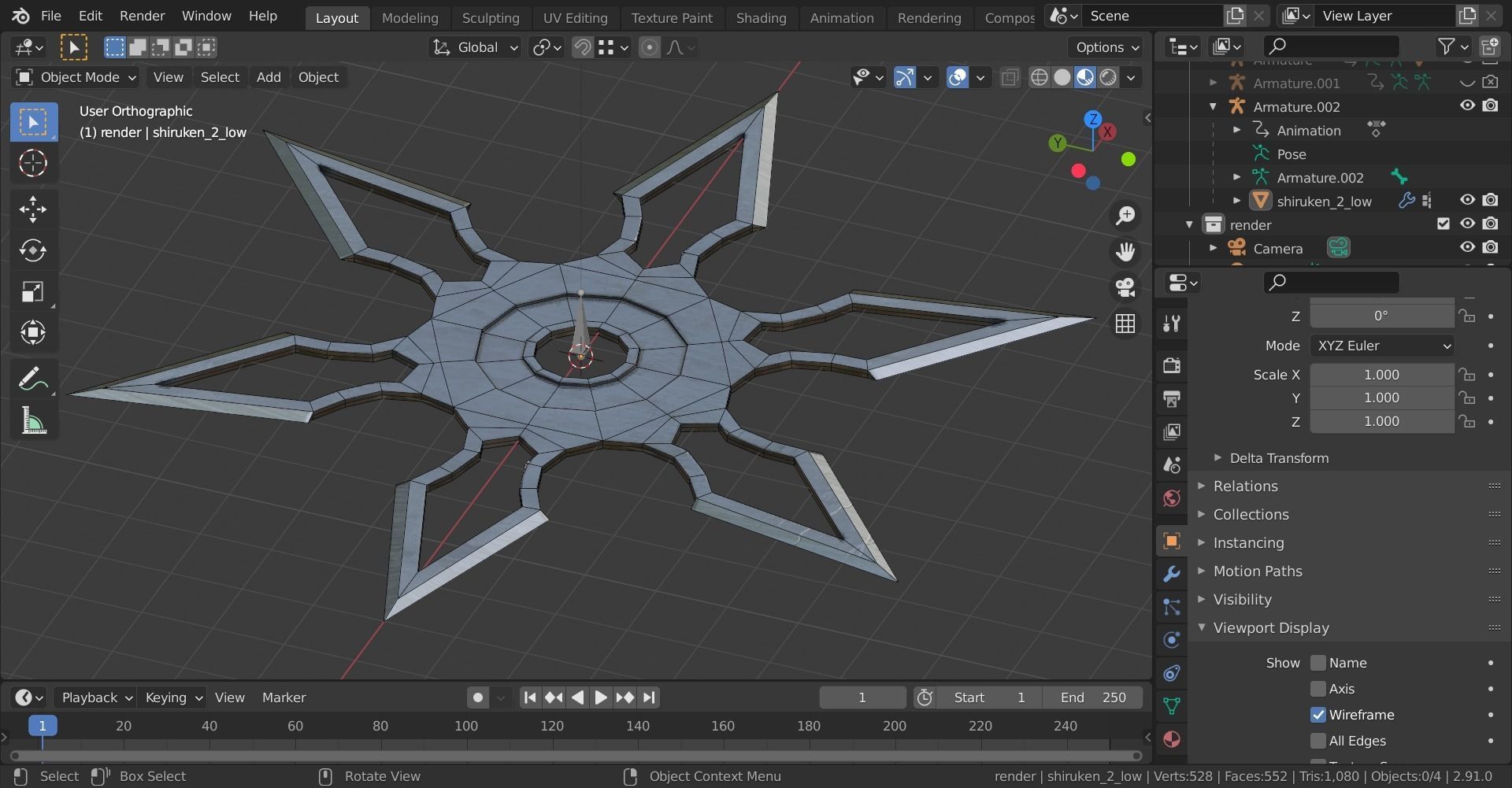The width and height of the screenshot is (1512, 788).
Task: Toggle X-ray display in viewport header
Action: click(x=1010, y=77)
